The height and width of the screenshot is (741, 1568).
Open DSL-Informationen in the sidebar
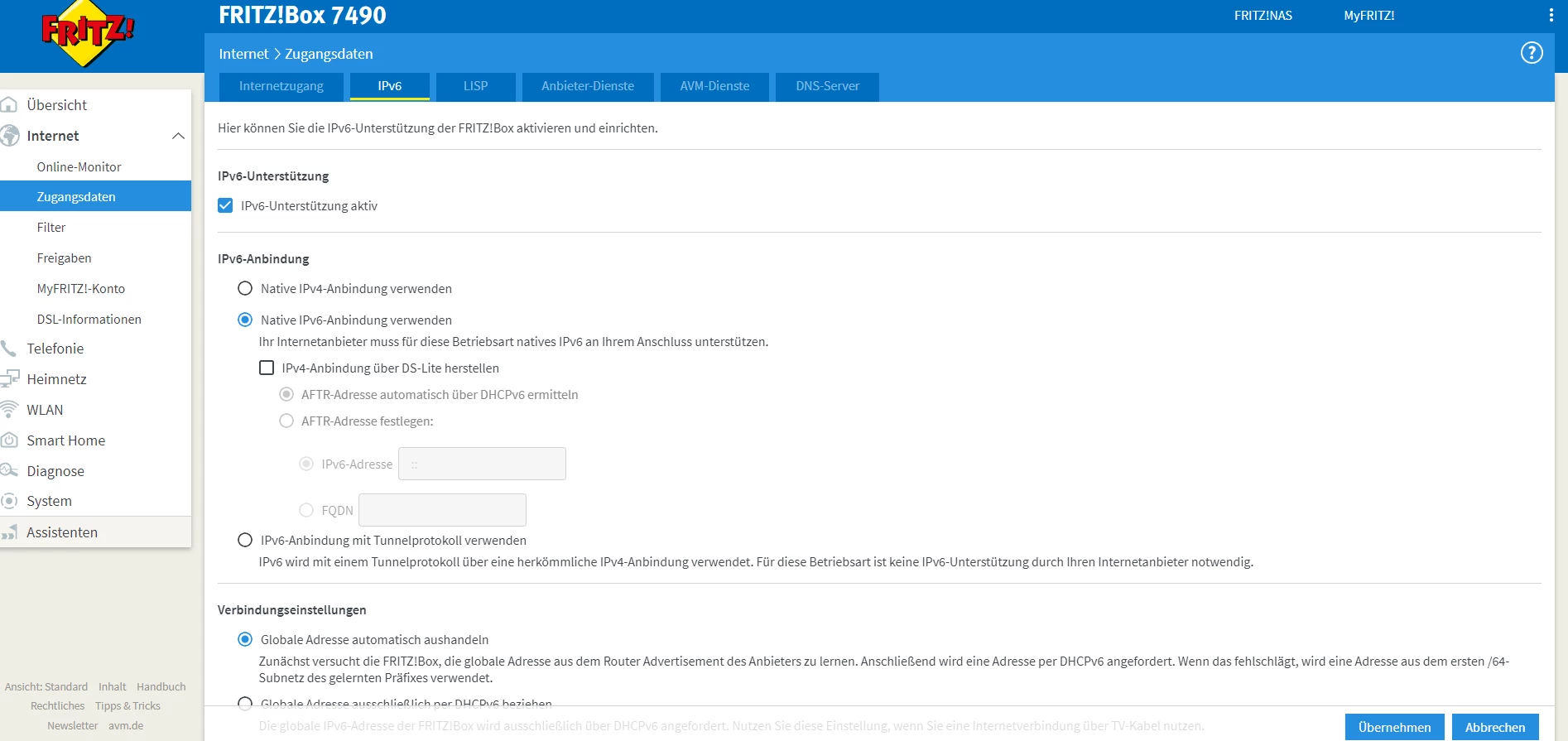(x=89, y=319)
